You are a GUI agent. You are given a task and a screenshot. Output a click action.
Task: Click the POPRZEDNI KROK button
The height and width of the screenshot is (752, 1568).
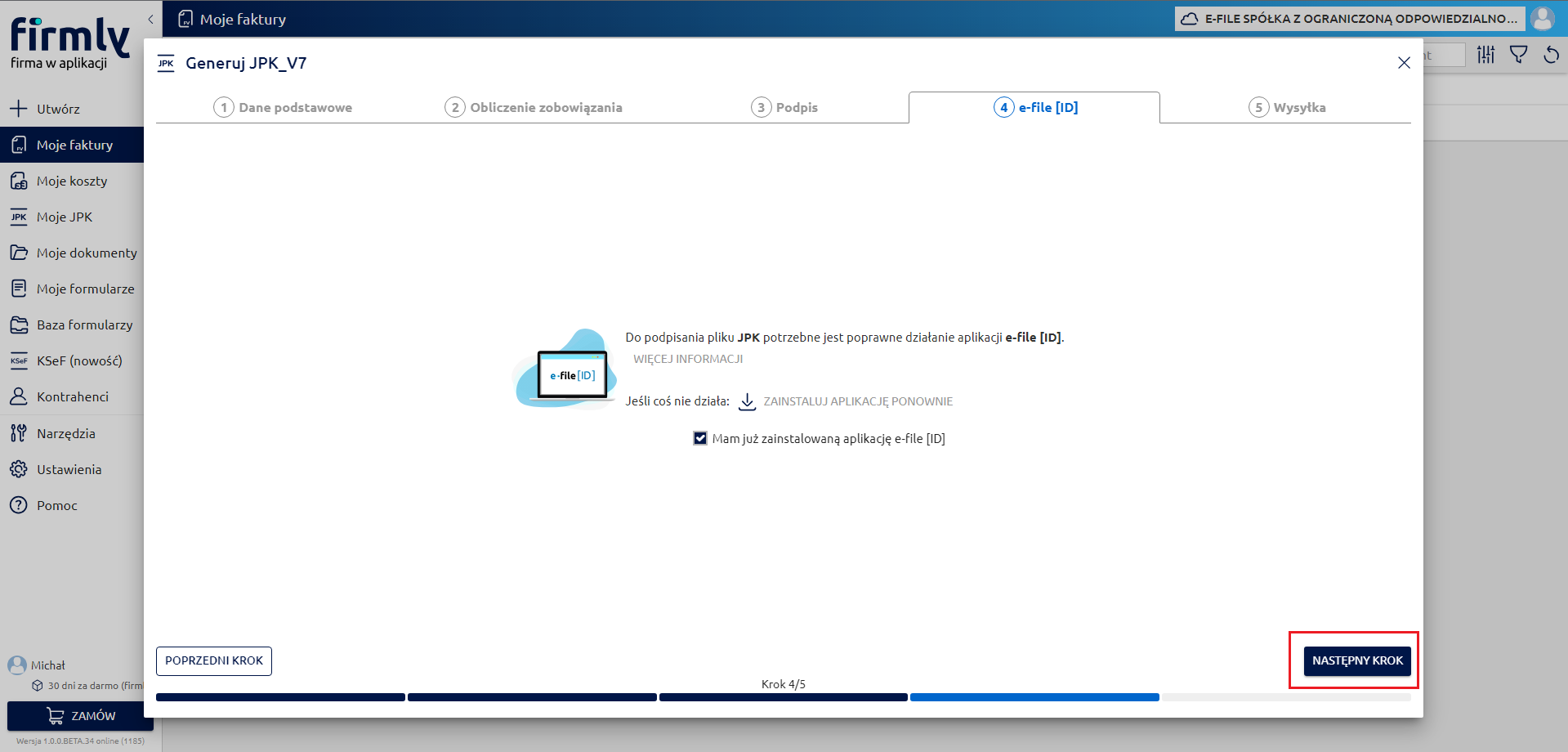coord(214,660)
